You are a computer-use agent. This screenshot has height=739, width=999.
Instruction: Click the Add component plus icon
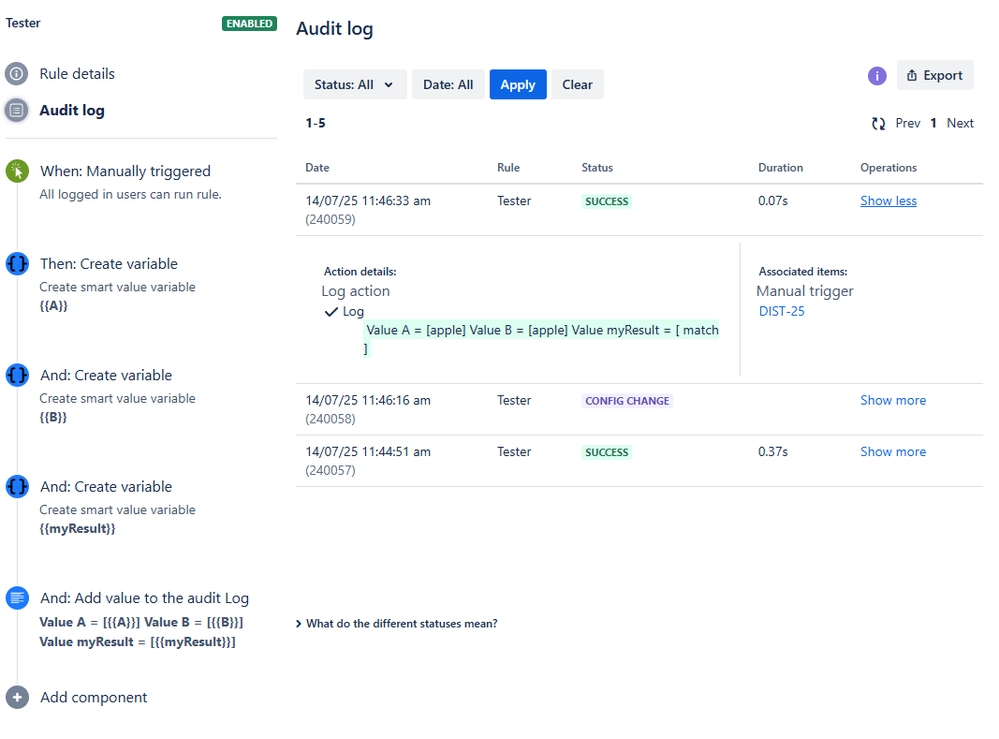pyautogui.click(x=17, y=697)
